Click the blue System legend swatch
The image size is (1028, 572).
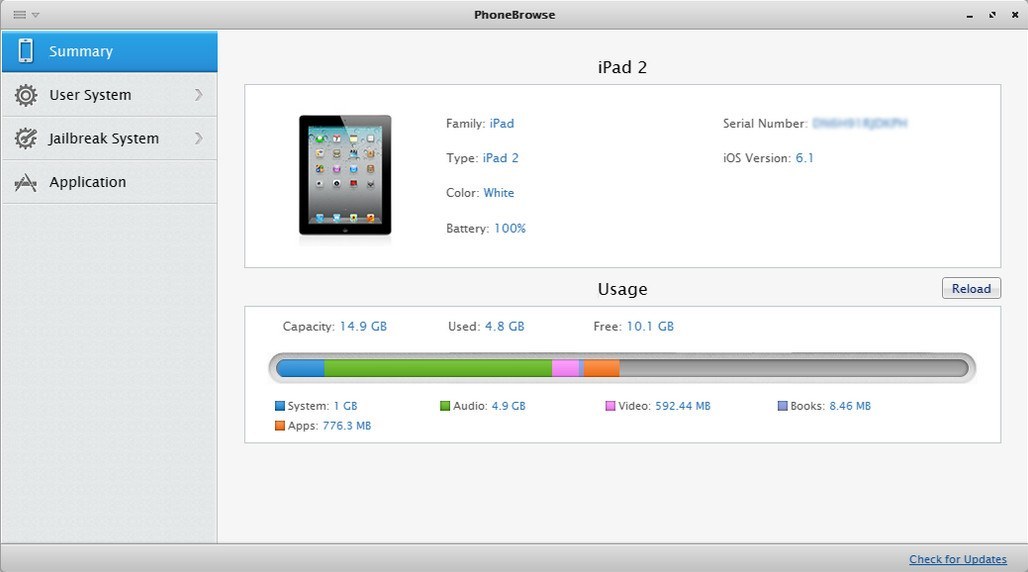click(x=280, y=406)
